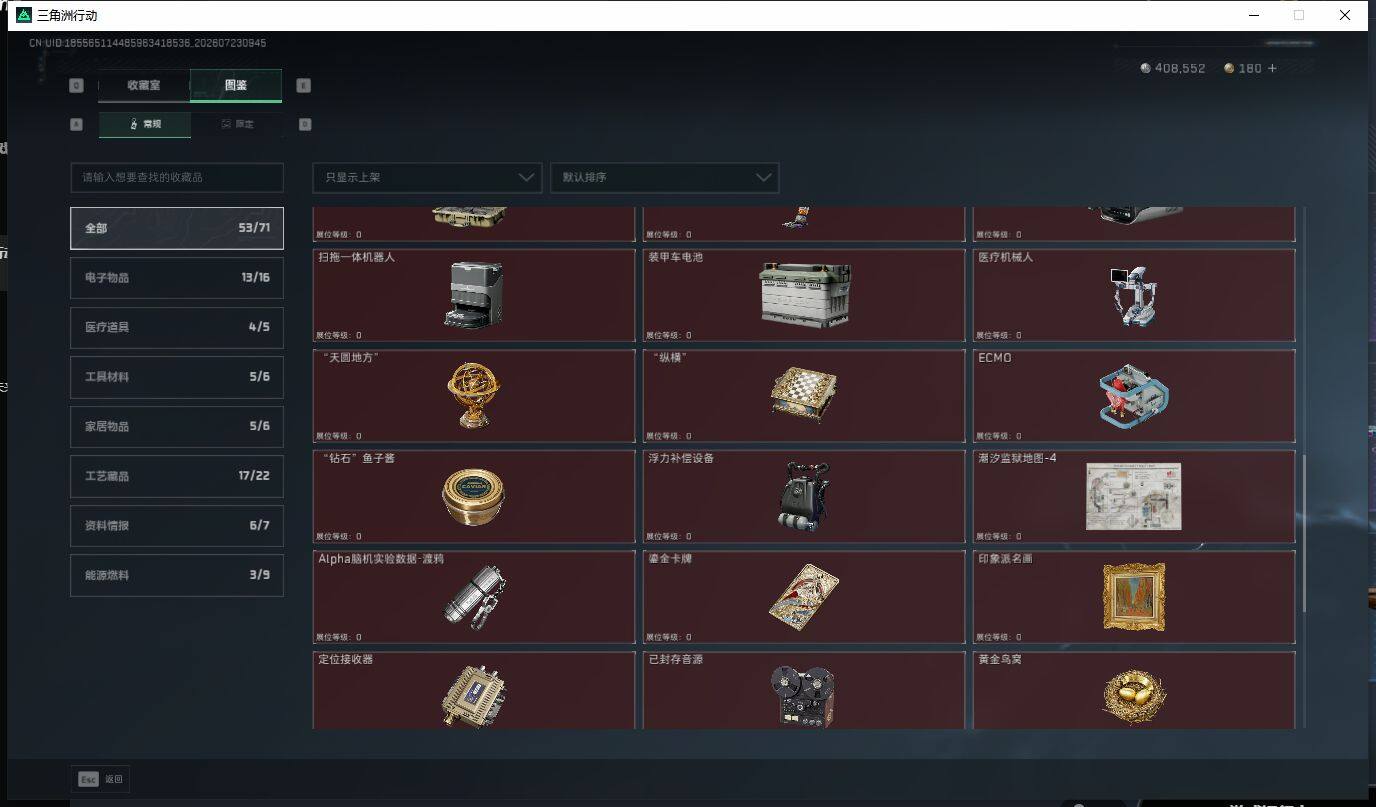Open the 装甲车电池 item card

pos(804,295)
